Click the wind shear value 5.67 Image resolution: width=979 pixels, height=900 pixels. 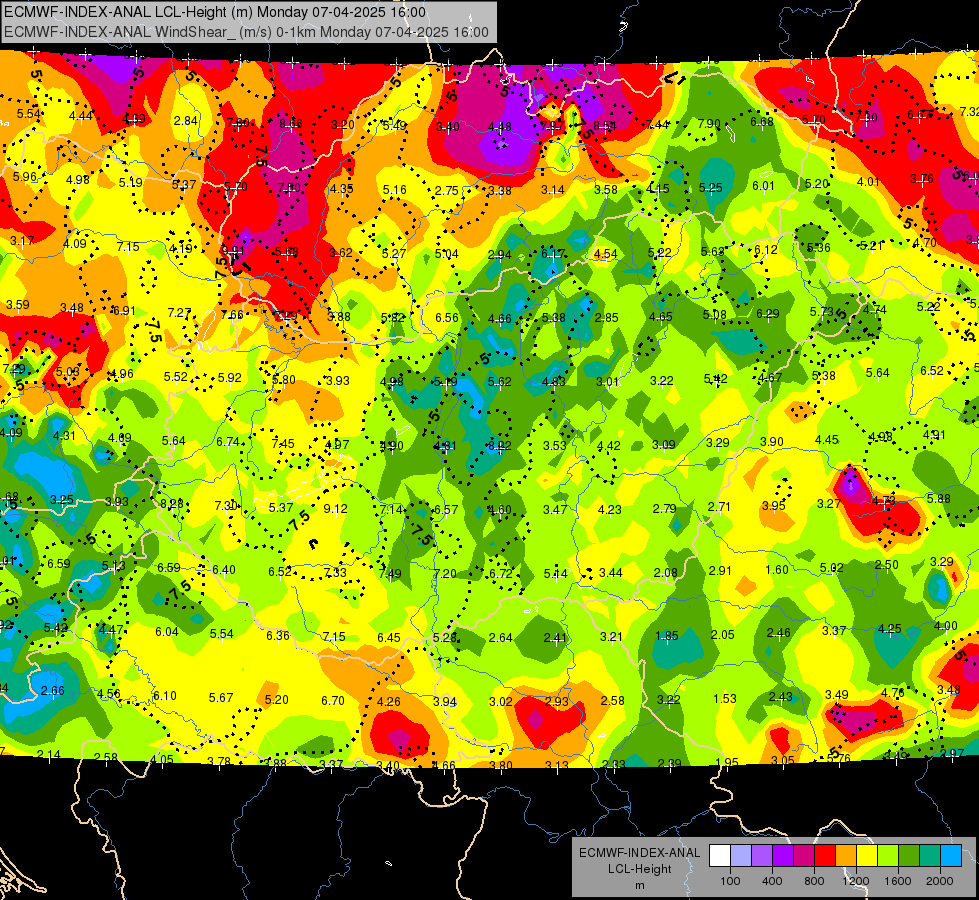(x=221, y=698)
